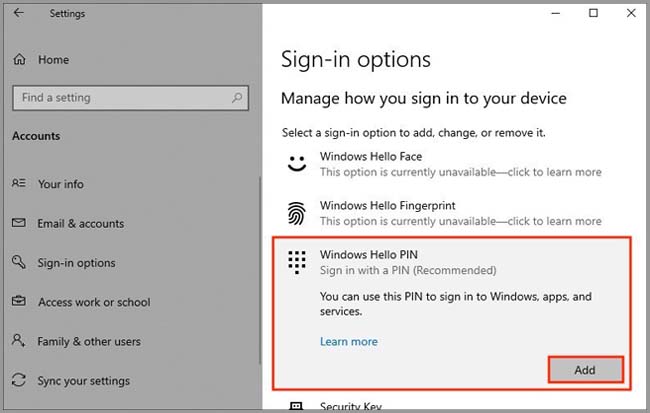Minimize the Settings window
Screen dimensions: 650x413
(x=555, y=13)
